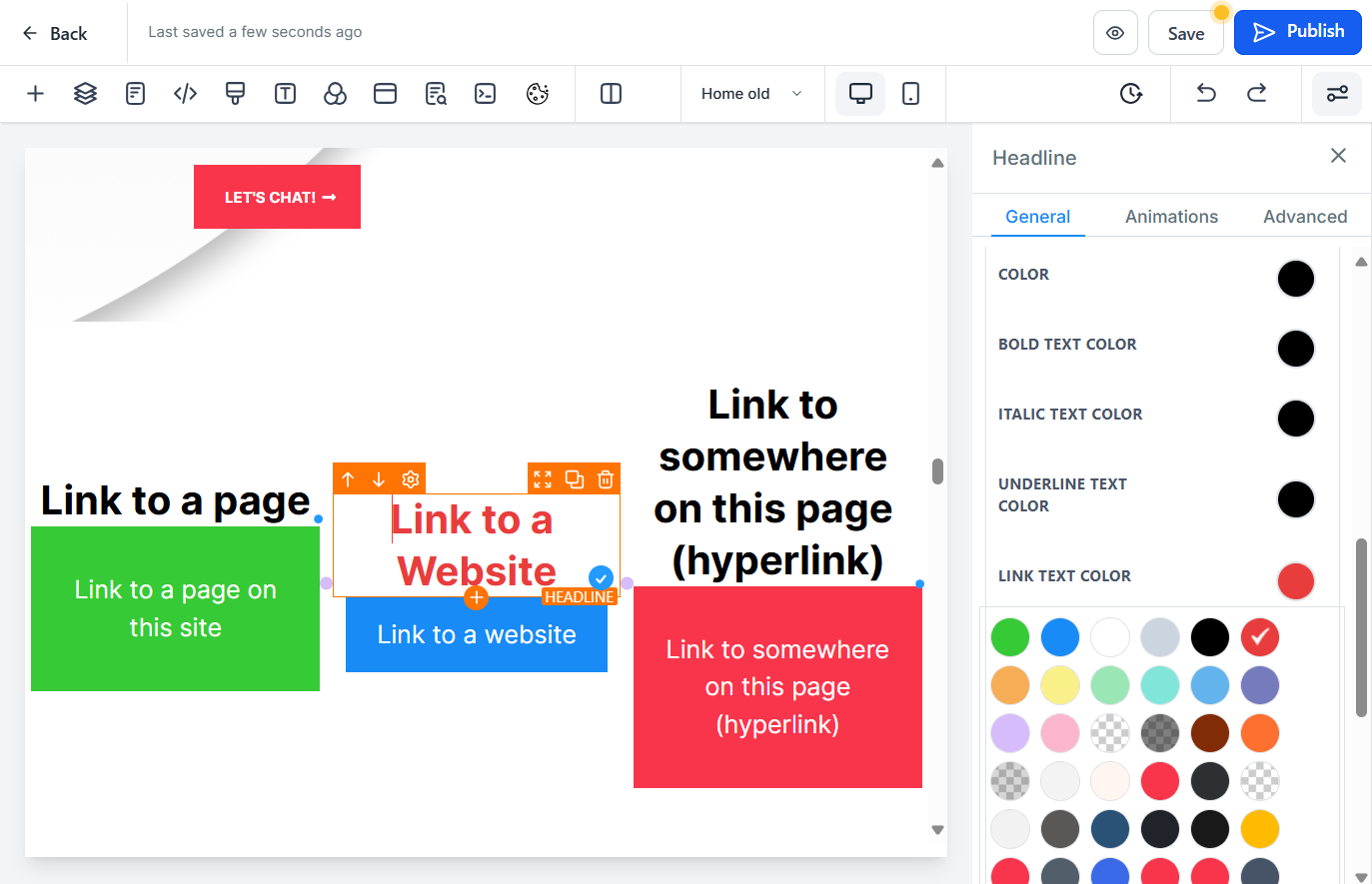Screen dimensions: 1372x884
Task: Click red Link to somewhere on this page button
Action: pyautogui.click(x=777, y=687)
